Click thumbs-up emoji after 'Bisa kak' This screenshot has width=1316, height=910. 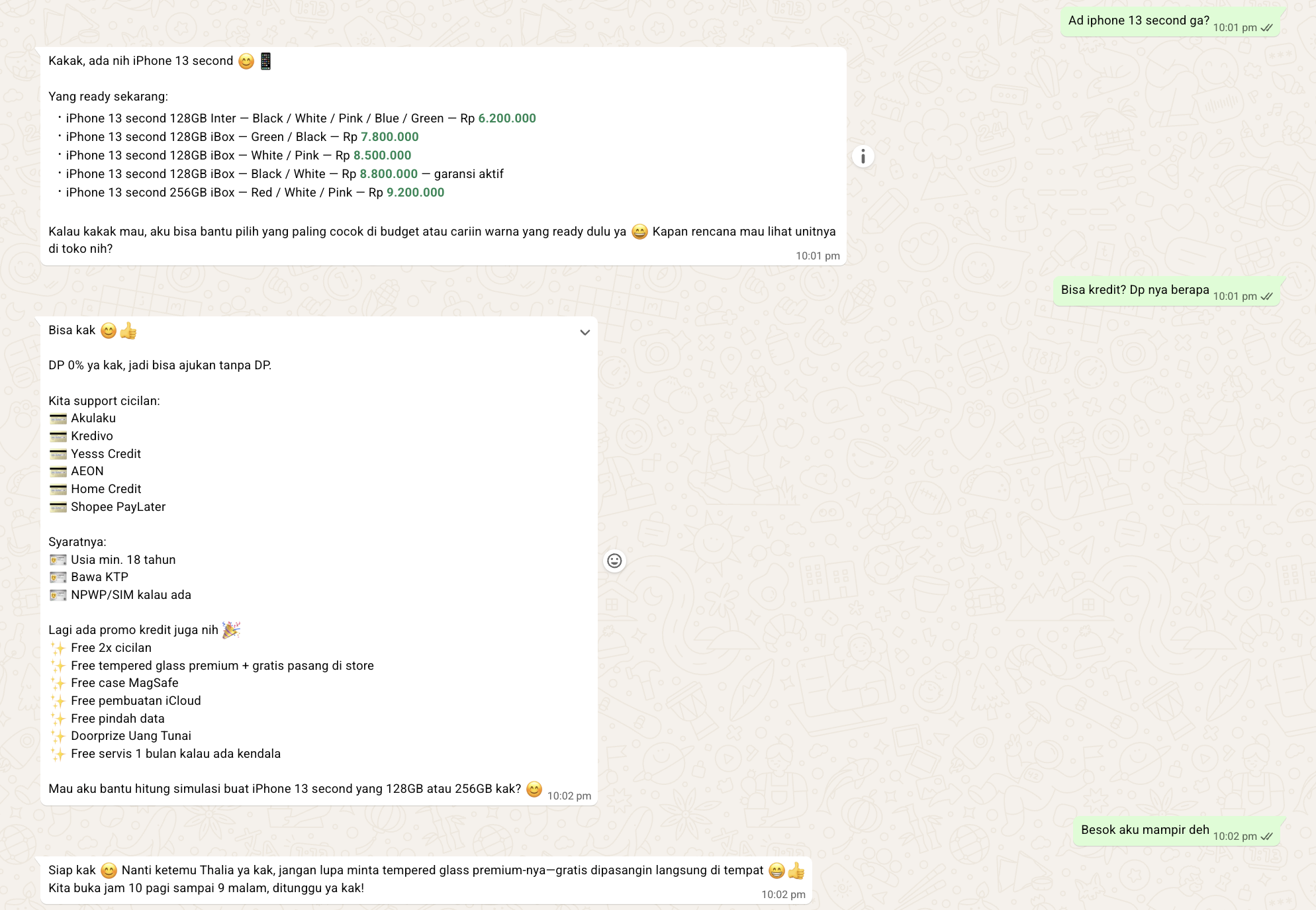click(x=128, y=330)
